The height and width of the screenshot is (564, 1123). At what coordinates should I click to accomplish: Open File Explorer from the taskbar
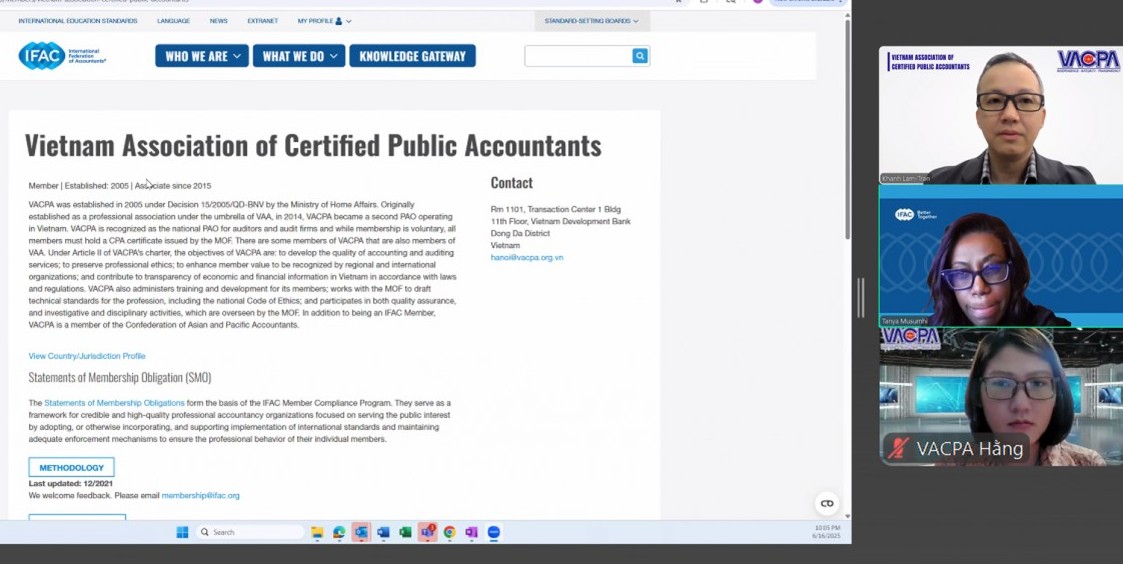pyautogui.click(x=317, y=532)
